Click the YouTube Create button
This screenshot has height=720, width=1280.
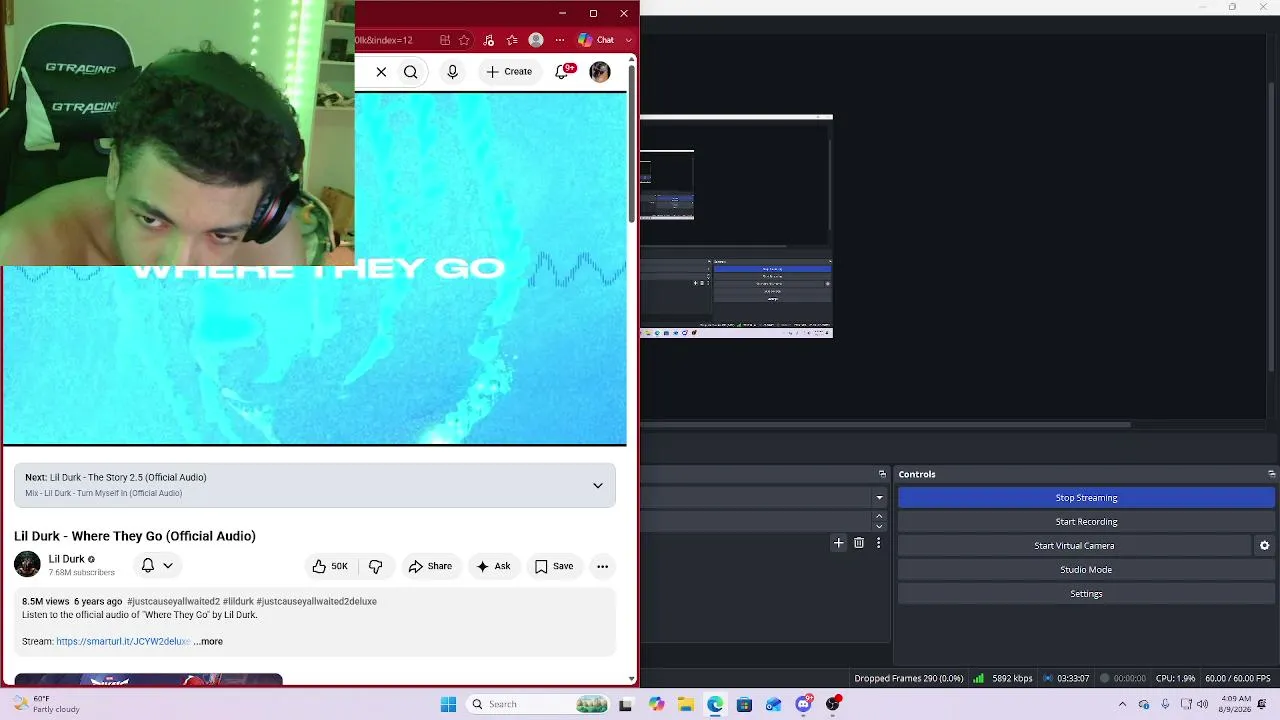[x=509, y=72]
